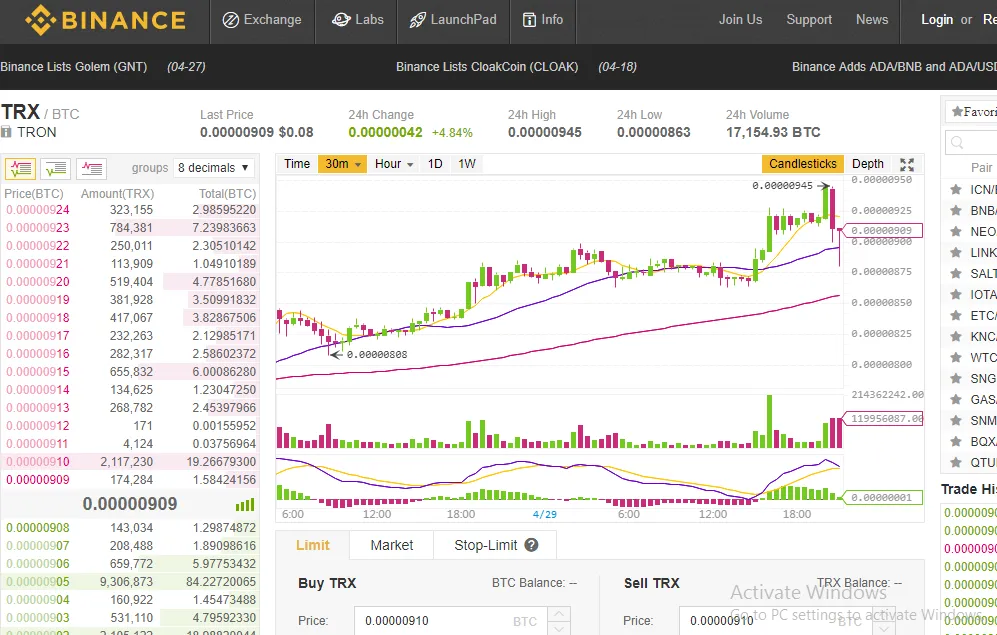
Task: Open the Stop-Limit help question mark
Action: 532,545
